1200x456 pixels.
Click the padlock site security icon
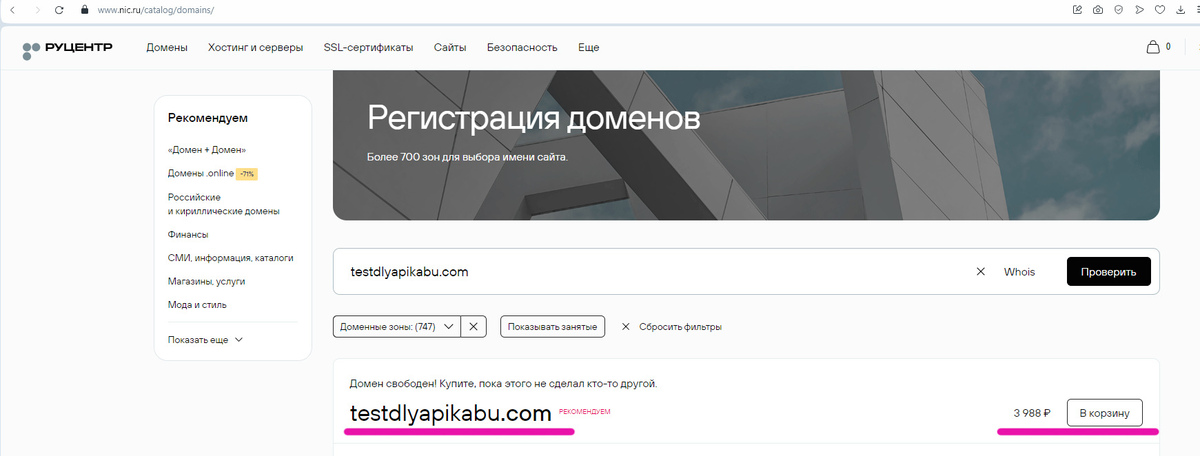pos(84,10)
